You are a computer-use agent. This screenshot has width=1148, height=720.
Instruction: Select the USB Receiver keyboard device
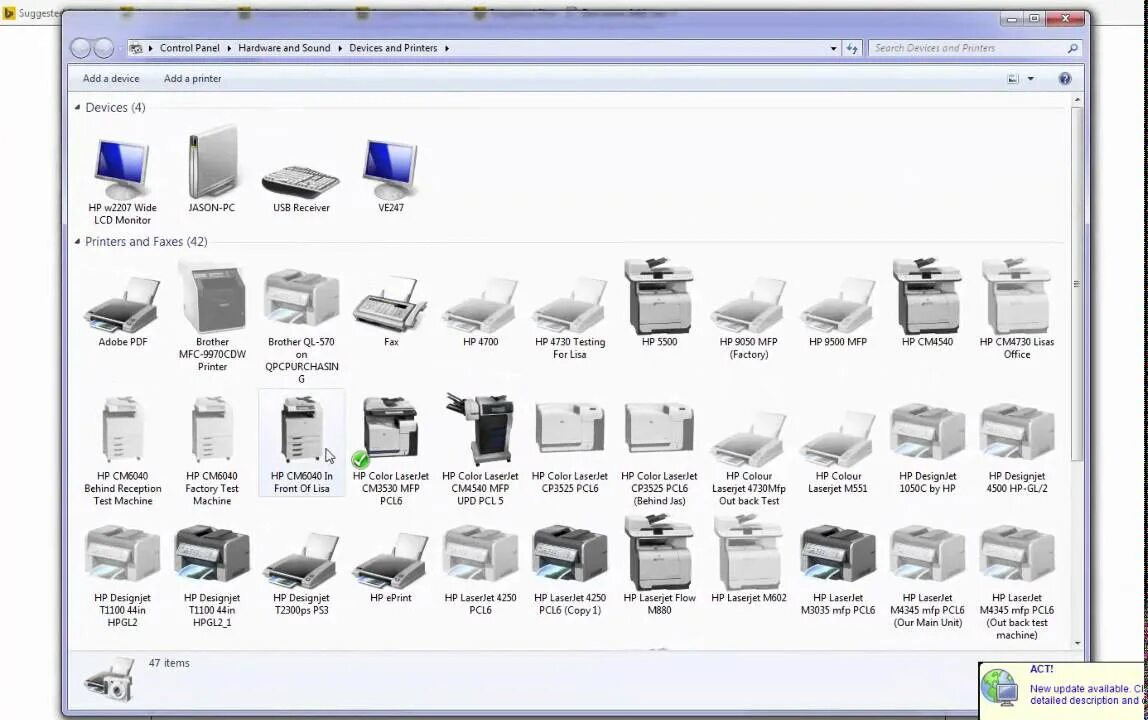pyautogui.click(x=301, y=188)
